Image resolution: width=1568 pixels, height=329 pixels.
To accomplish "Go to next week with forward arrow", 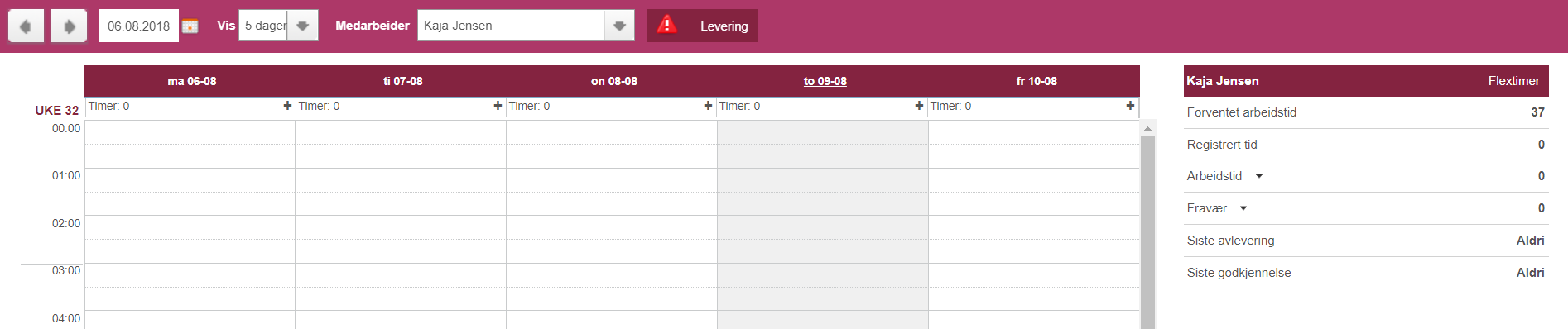I will point(69,26).
